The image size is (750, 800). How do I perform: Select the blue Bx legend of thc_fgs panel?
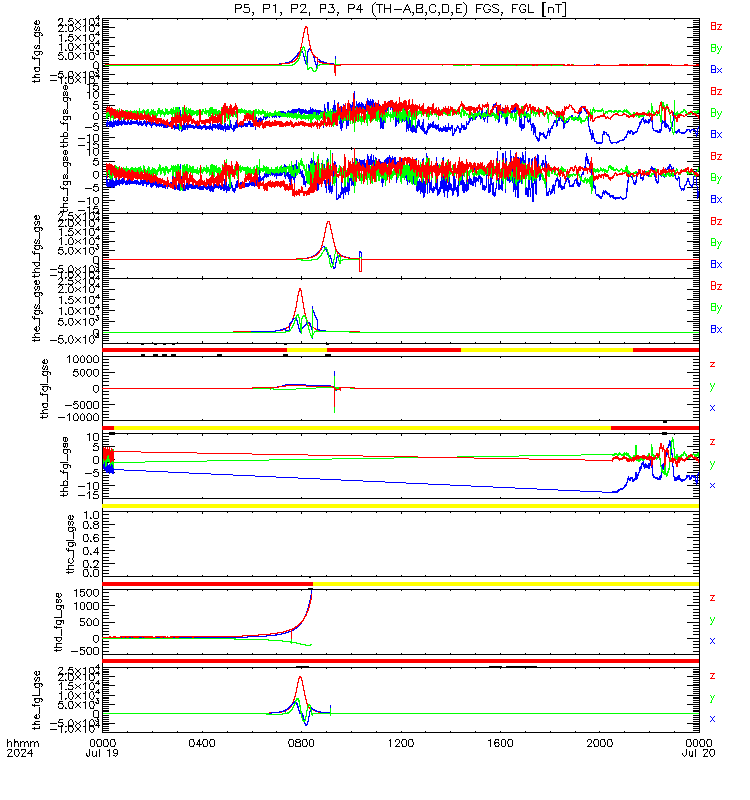coord(716,199)
